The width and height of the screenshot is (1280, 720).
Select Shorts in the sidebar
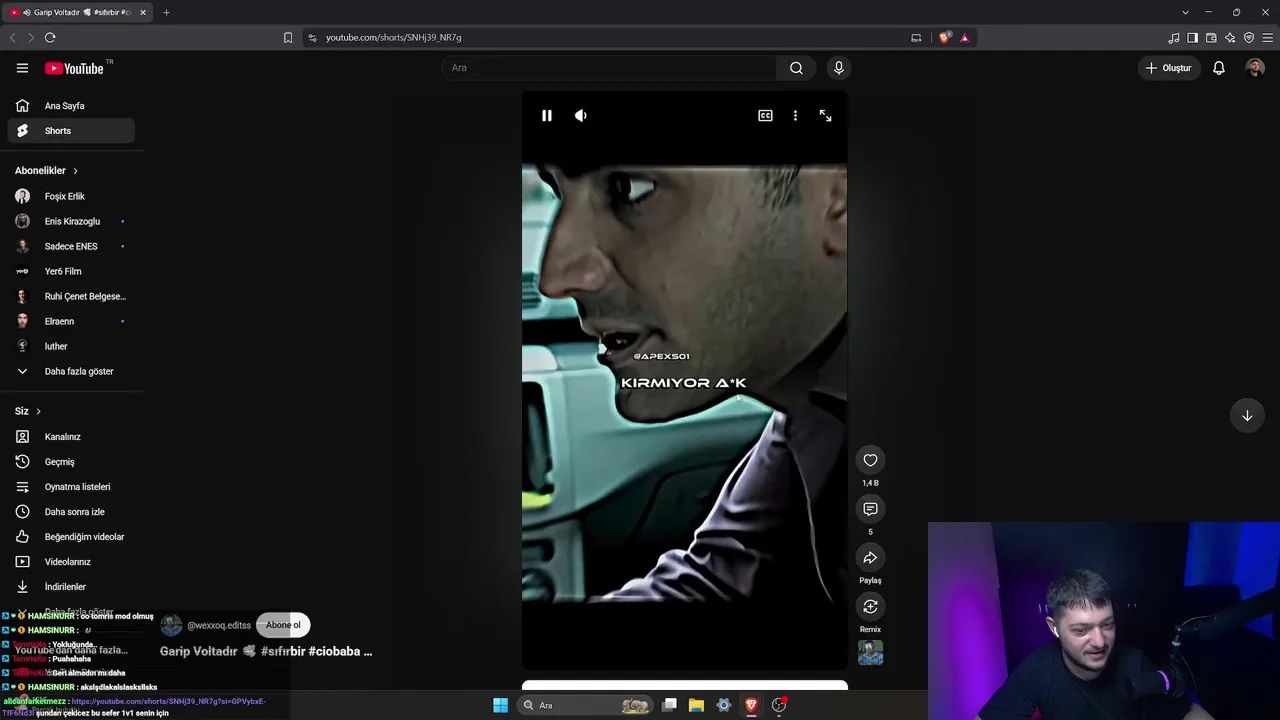click(x=71, y=131)
